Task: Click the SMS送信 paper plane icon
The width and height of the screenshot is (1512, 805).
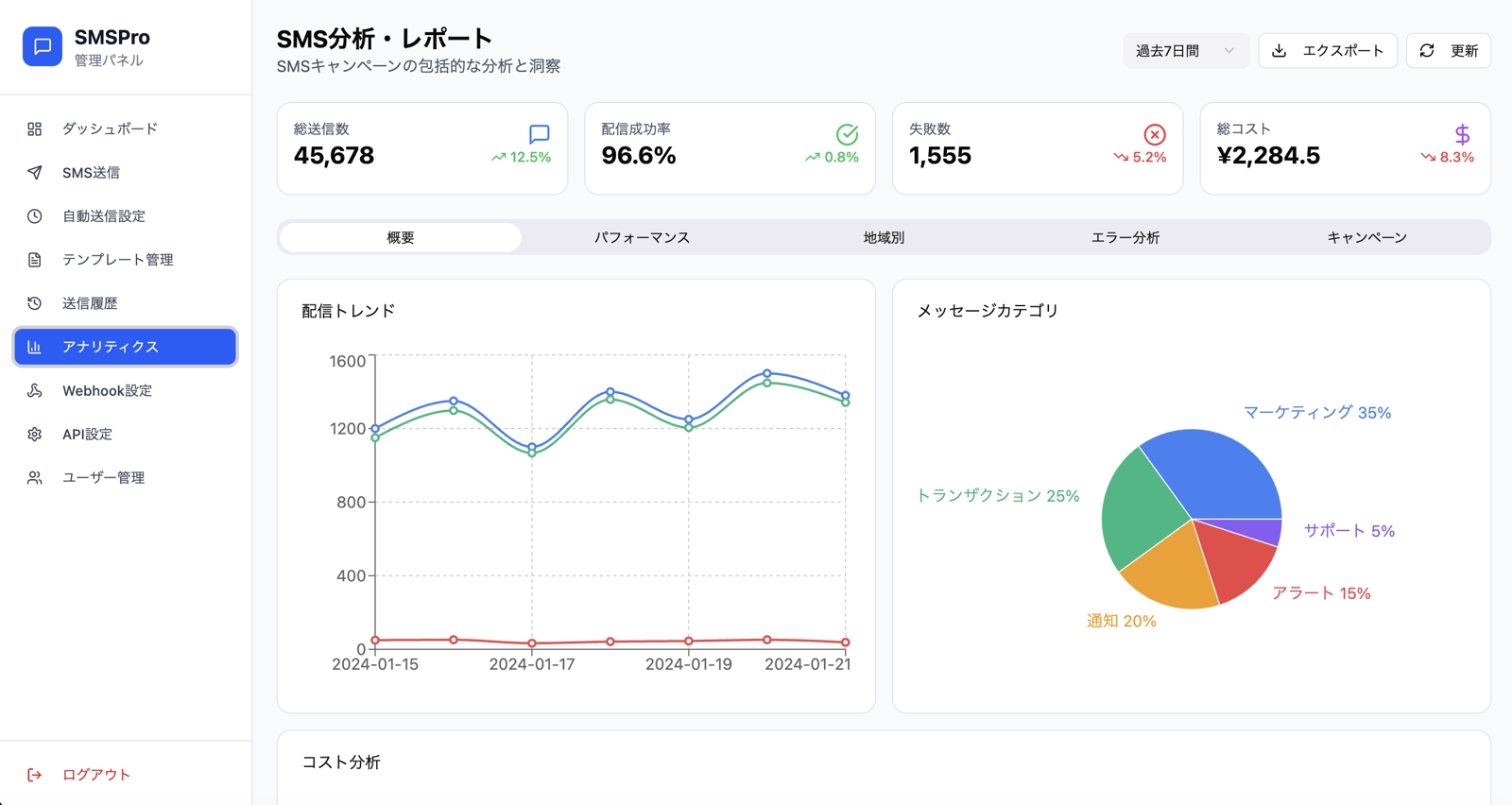Action: pos(35,173)
